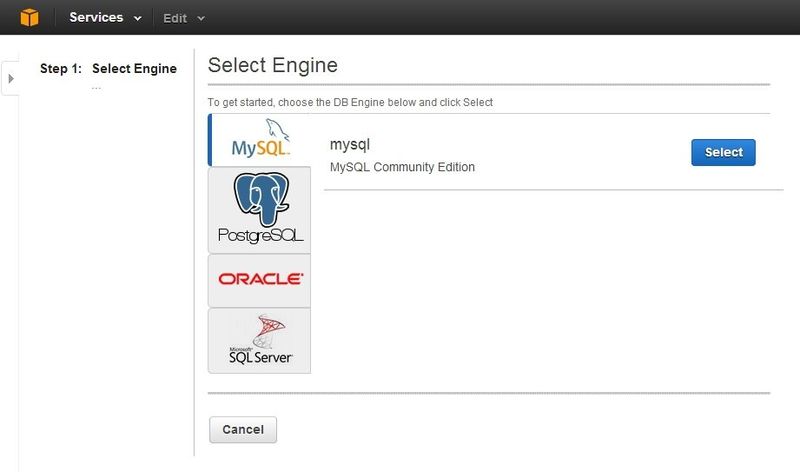The width and height of the screenshot is (800, 472).
Task: Expand the left side panel arrow
Action: tap(10, 79)
